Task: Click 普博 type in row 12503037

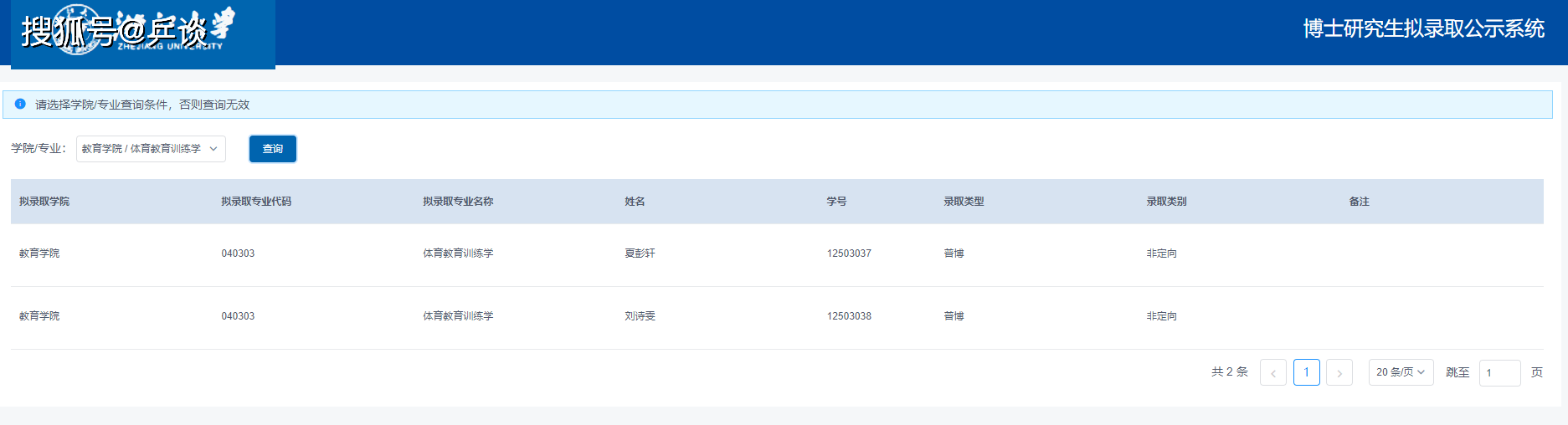Action: pos(954,253)
